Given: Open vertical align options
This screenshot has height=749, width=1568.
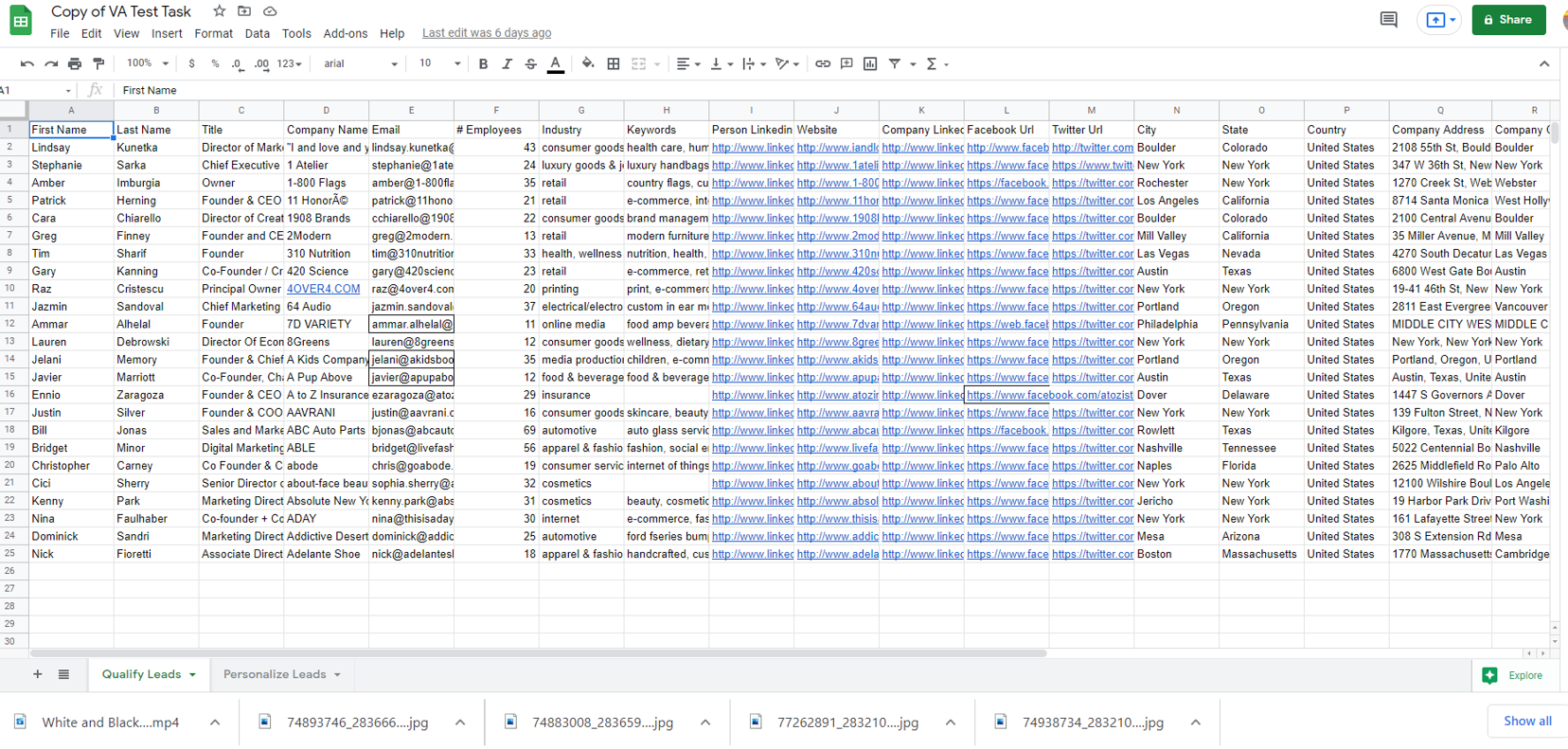Looking at the screenshot, I should [x=720, y=63].
